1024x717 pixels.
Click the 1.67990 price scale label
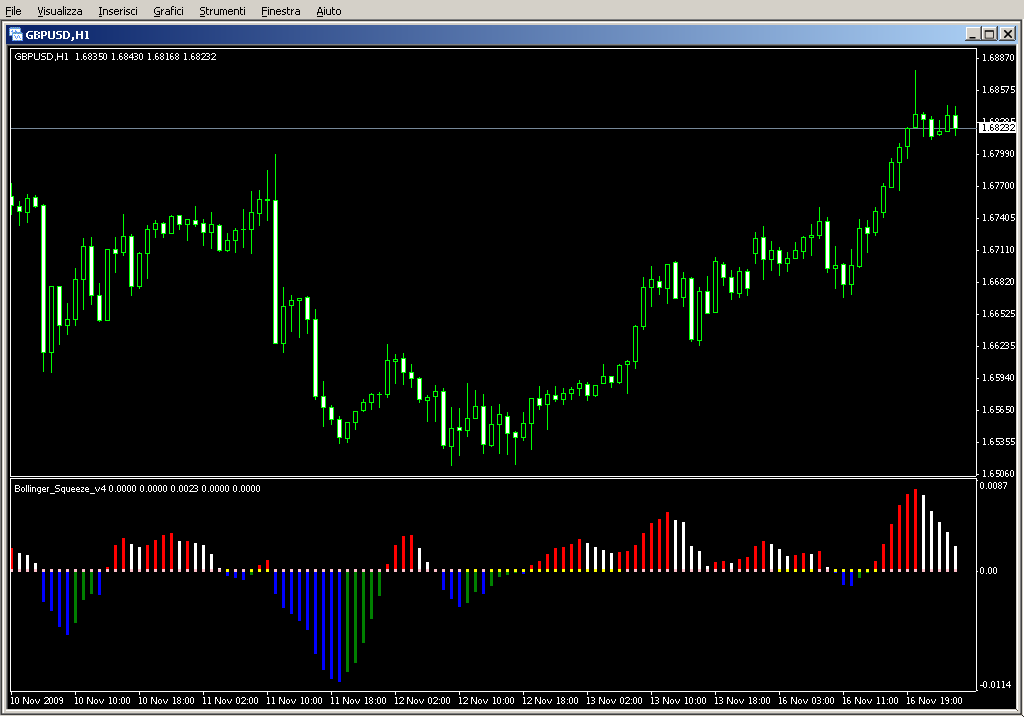tap(999, 153)
